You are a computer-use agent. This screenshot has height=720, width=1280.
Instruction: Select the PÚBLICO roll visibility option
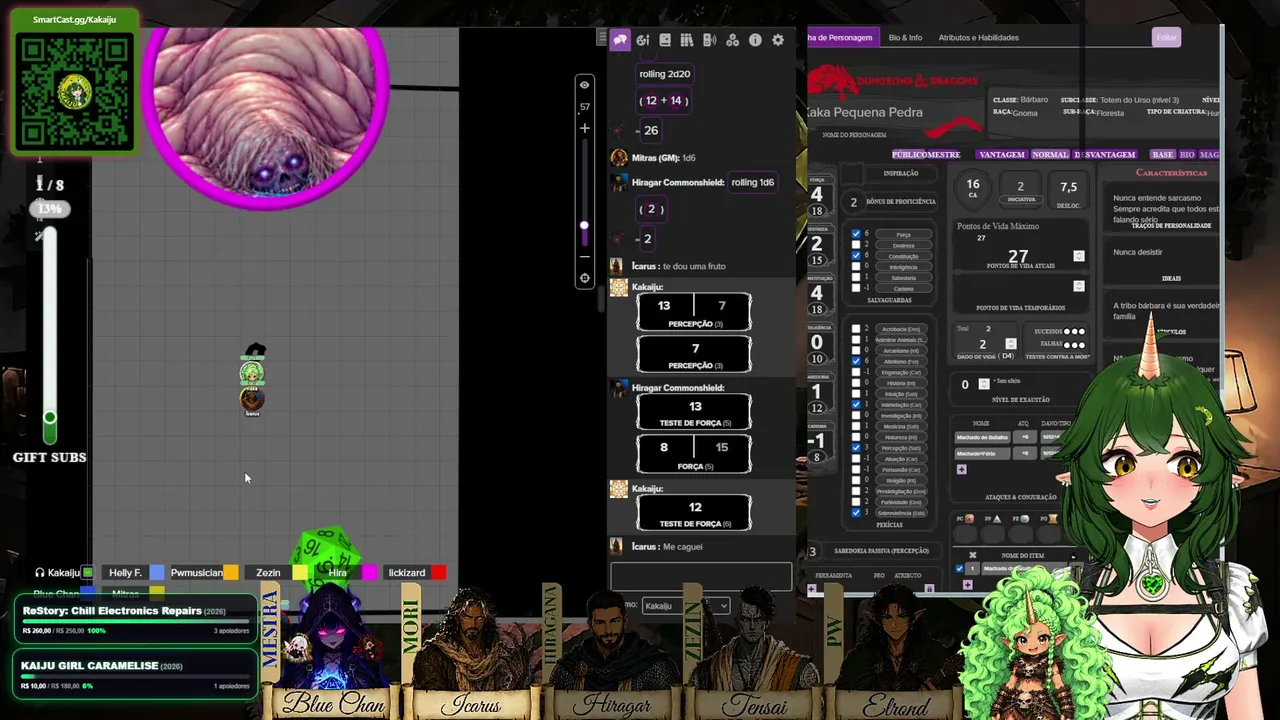911,155
